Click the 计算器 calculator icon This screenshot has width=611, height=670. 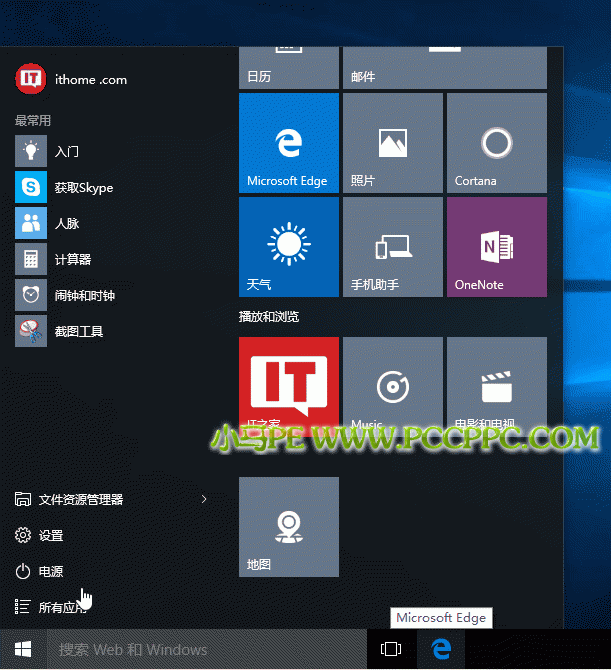pos(31,259)
